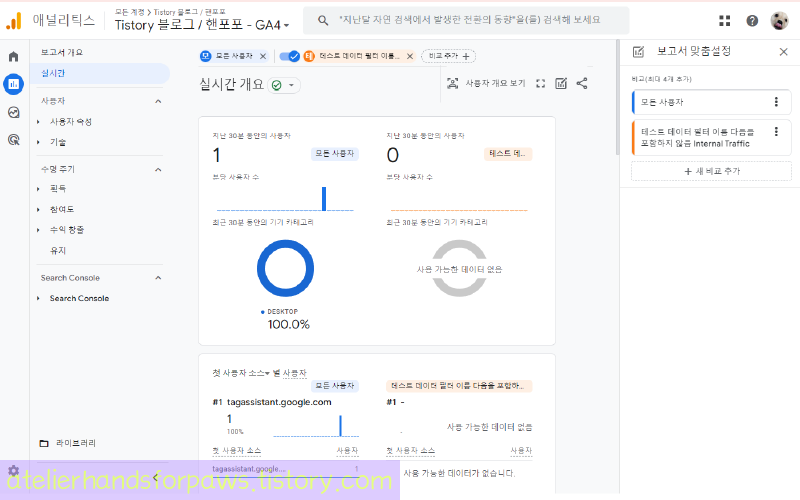This screenshot has width=800, height=500.
Task: Remove the 모든 사용자 comparison chip
Action: (x=263, y=56)
